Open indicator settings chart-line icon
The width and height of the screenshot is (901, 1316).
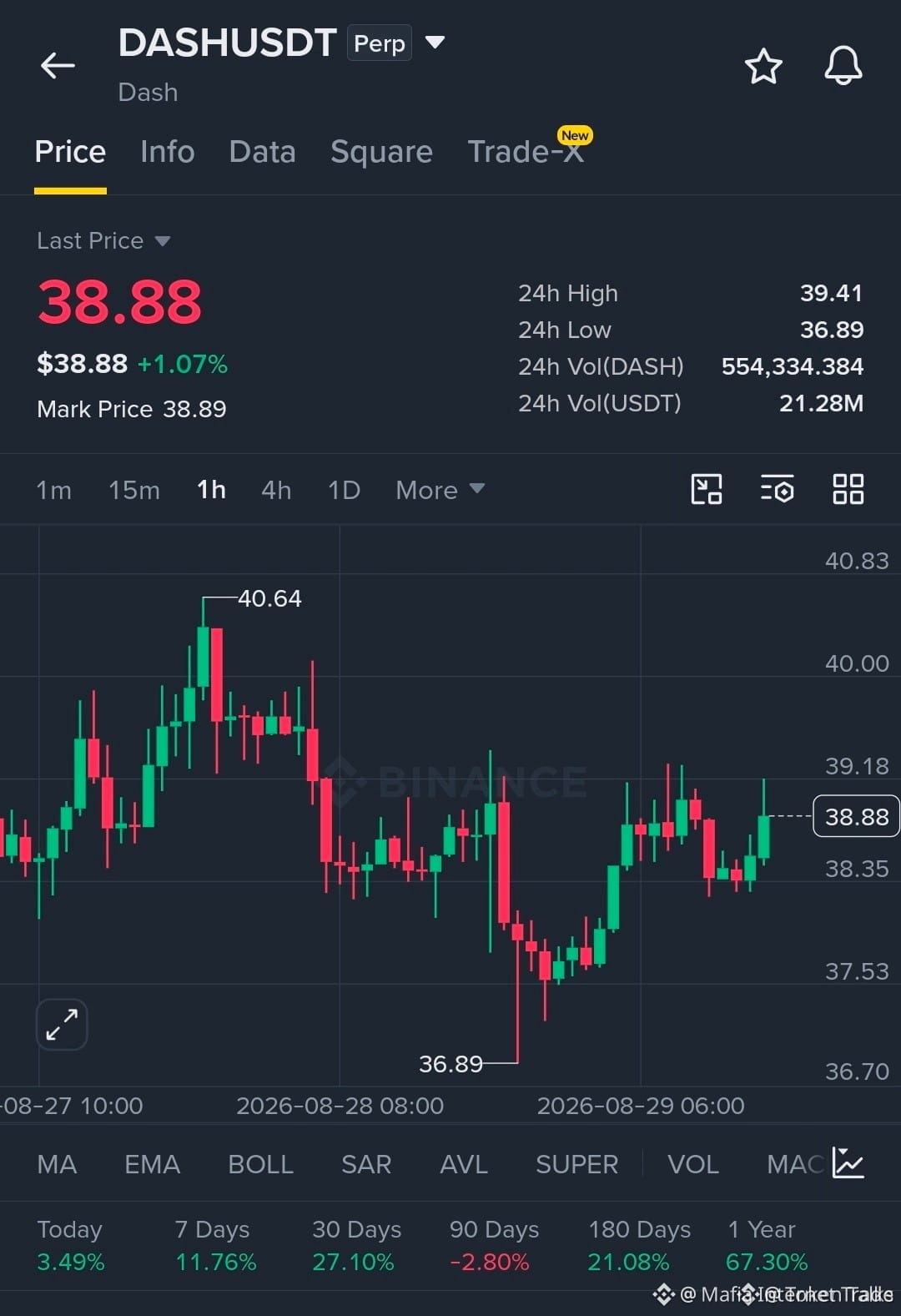coord(848,1163)
